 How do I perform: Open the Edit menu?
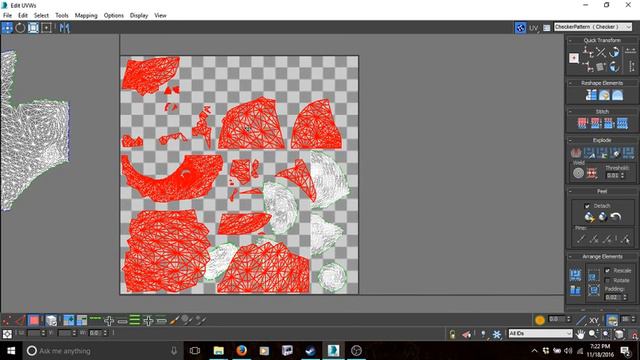point(23,16)
